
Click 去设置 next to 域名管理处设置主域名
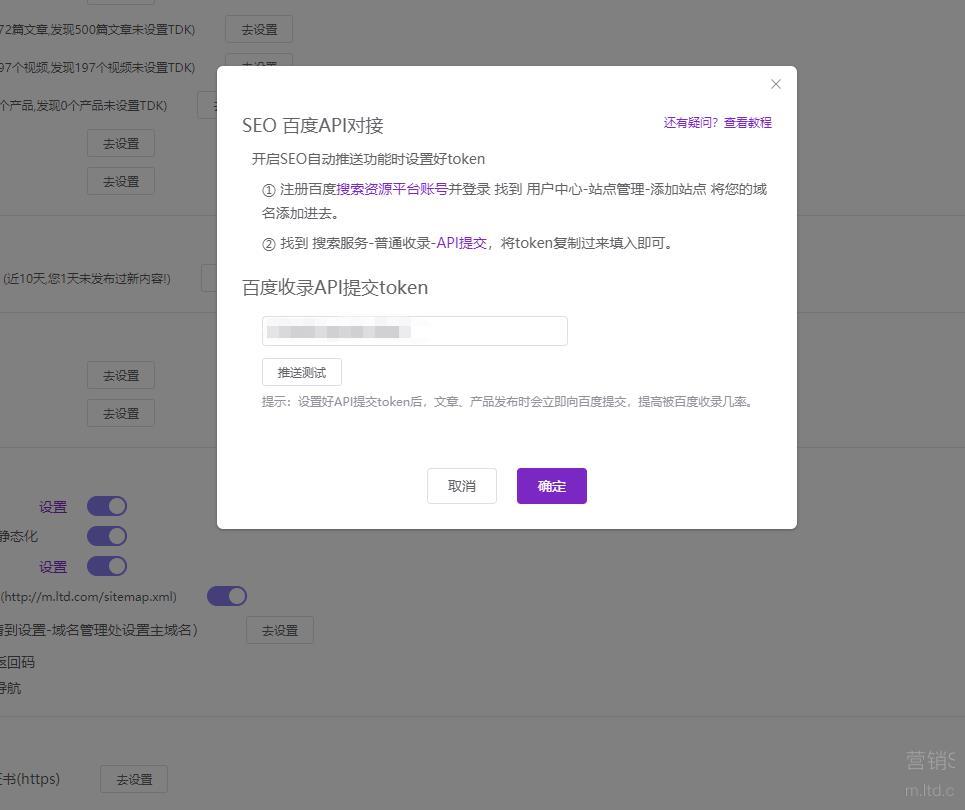point(280,630)
